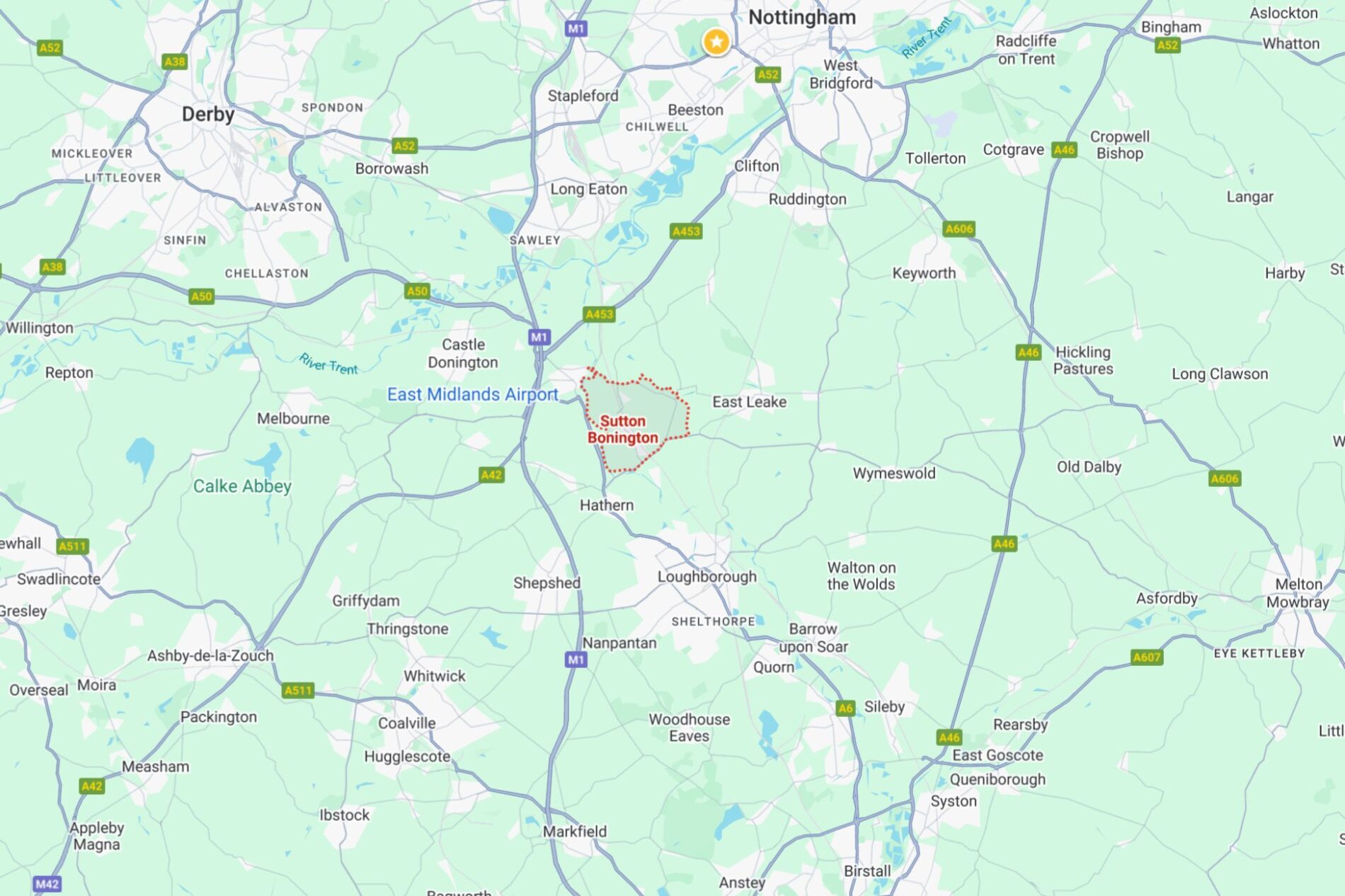Viewport: 1345px width, 896px height.
Task: Click the Ashby-de-la-Zouch town label
Action: tap(210, 655)
